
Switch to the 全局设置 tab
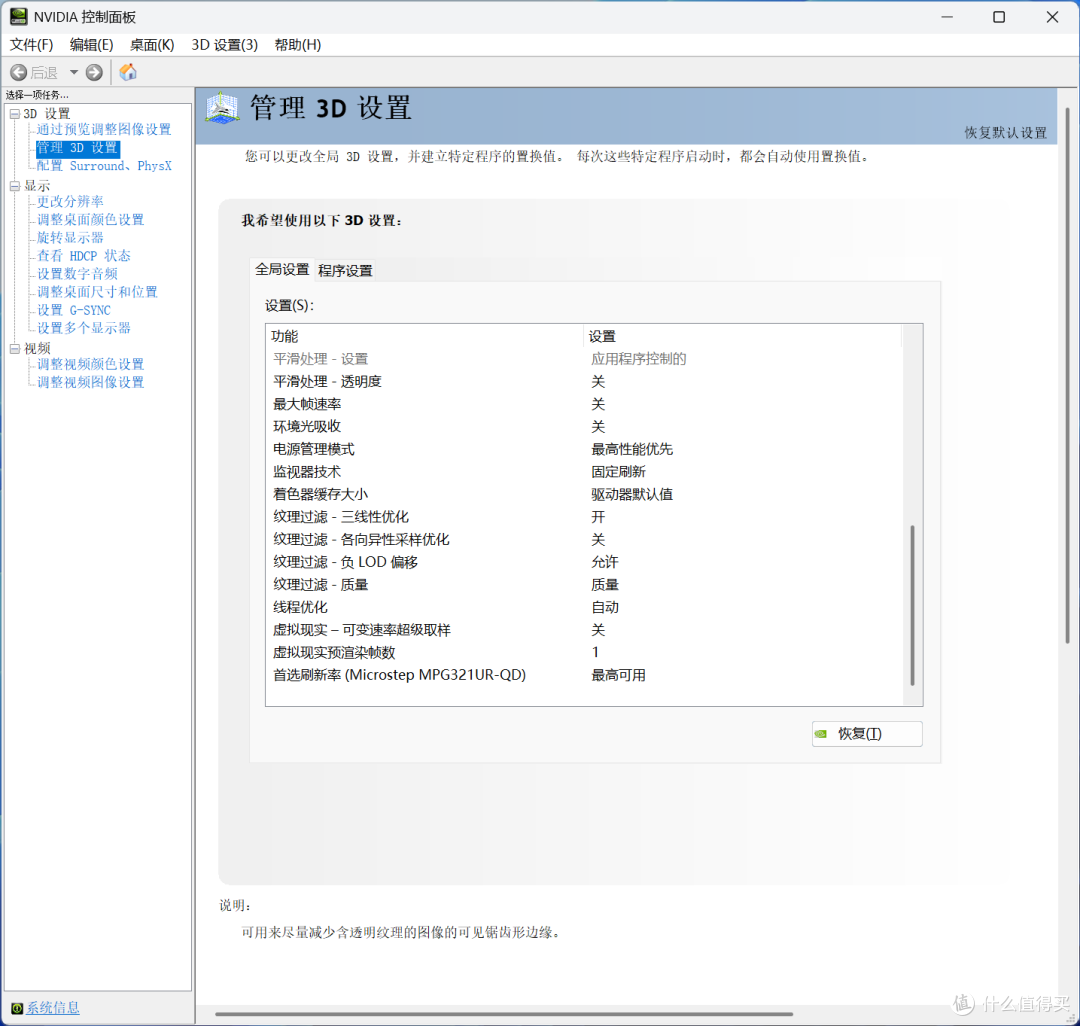click(x=282, y=269)
